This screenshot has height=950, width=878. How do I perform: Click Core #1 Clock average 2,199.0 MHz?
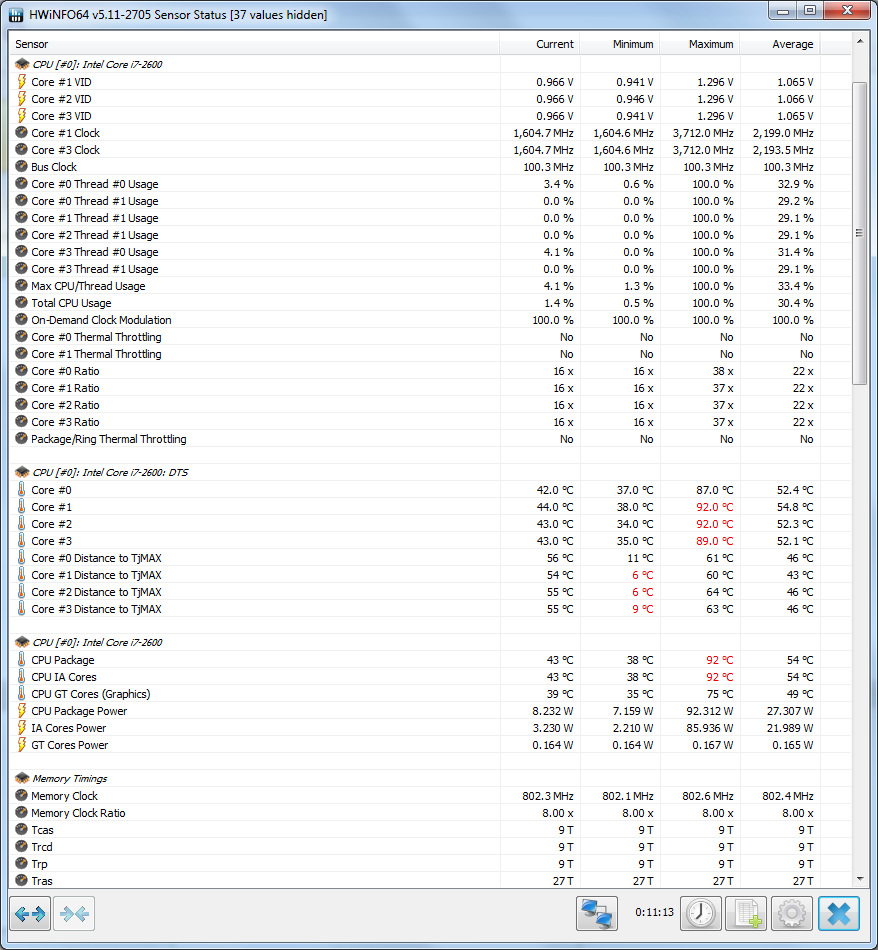[783, 133]
